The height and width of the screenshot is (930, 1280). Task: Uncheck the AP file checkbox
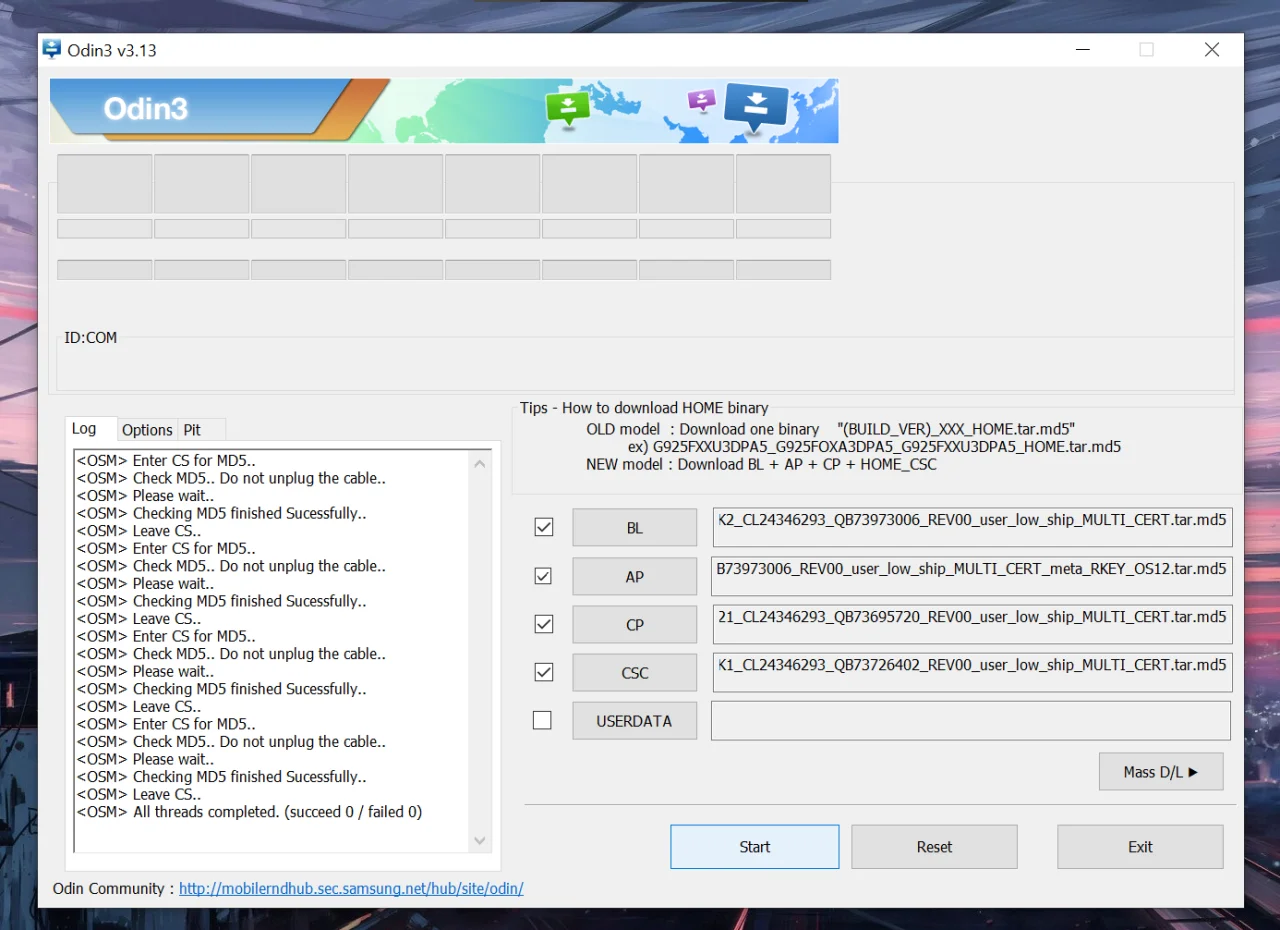544,576
